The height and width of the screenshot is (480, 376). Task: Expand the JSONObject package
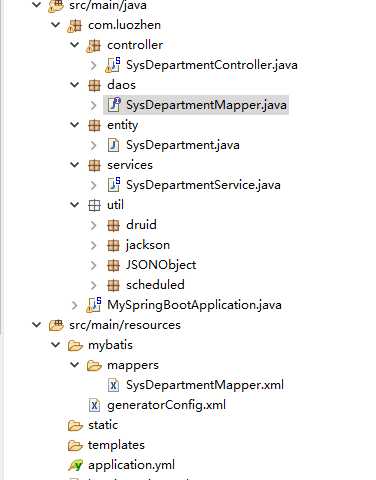pyautogui.click(x=94, y=265)
